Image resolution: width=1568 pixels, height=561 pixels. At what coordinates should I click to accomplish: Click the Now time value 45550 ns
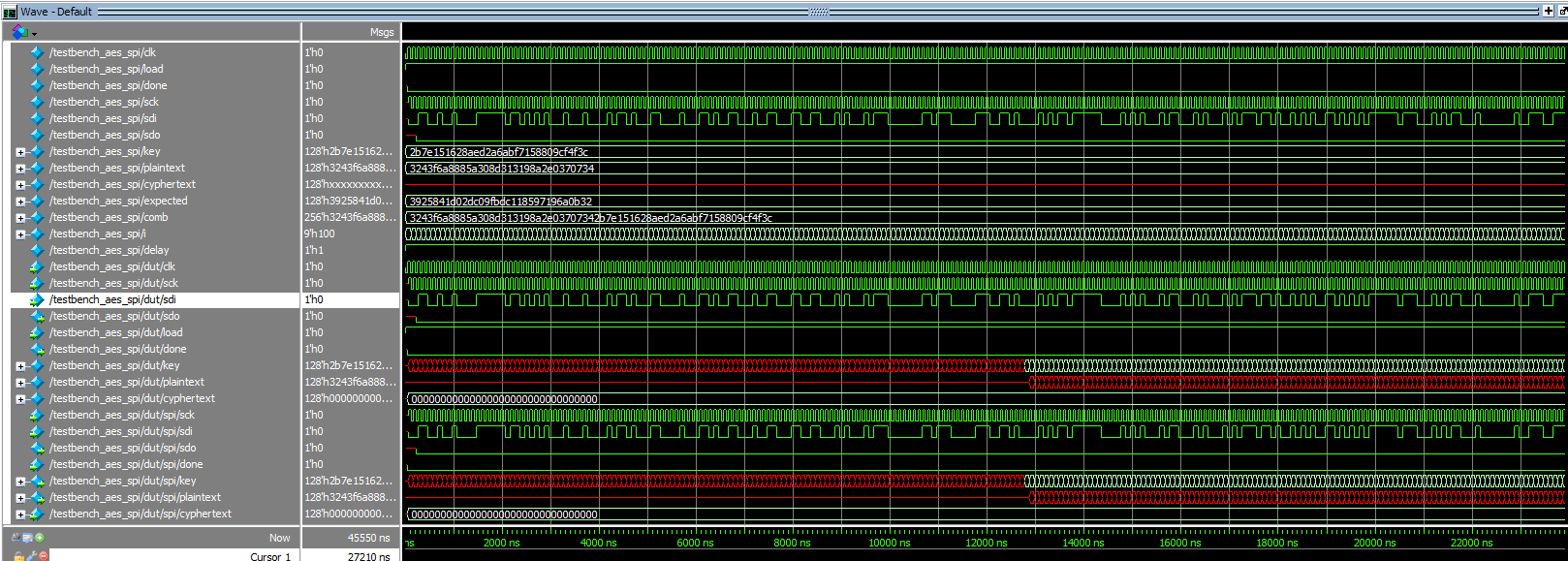tap(368, 538)
